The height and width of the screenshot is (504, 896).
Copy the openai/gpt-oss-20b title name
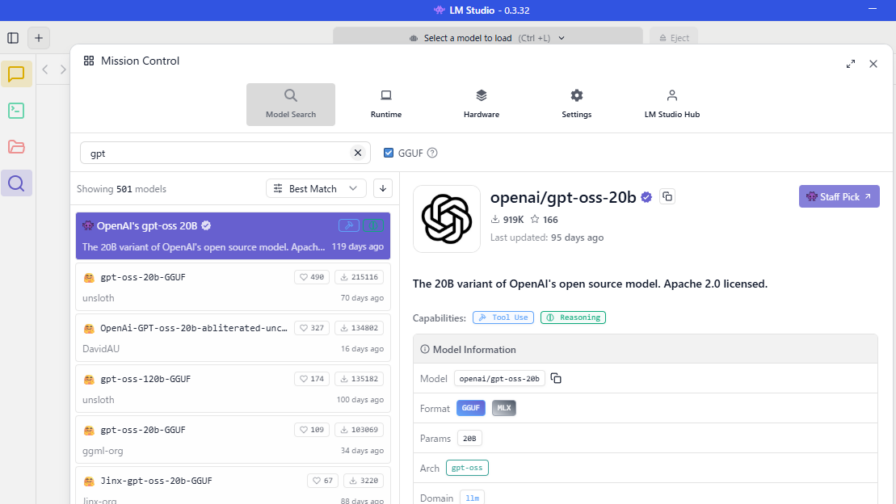click(668, 197)
